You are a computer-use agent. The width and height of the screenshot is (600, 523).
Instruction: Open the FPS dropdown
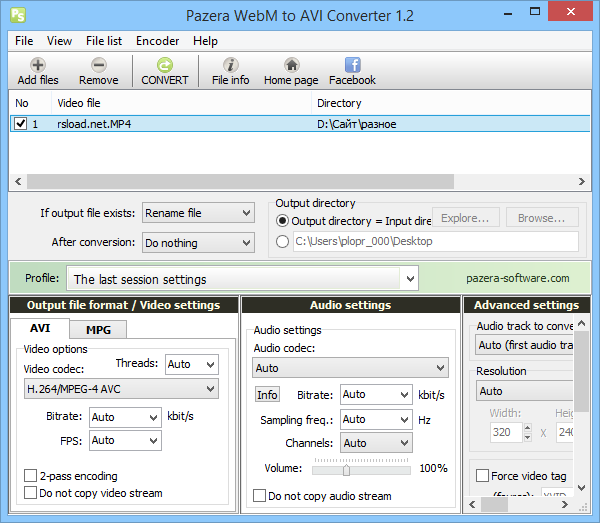[x=125, y=440]
